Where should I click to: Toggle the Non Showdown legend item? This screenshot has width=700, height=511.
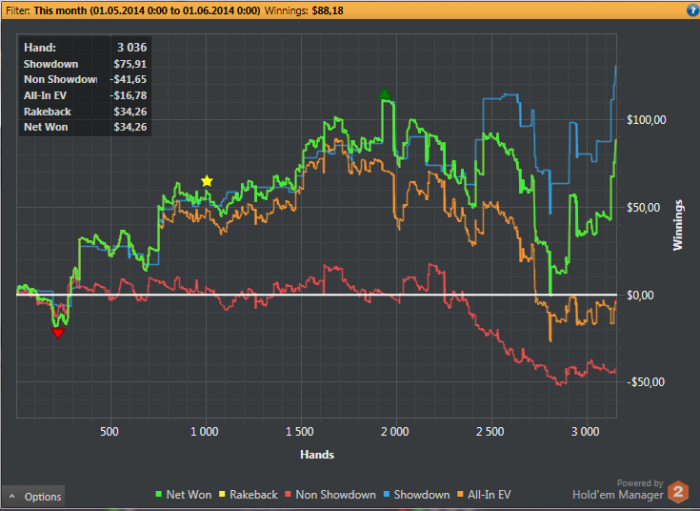330,494
